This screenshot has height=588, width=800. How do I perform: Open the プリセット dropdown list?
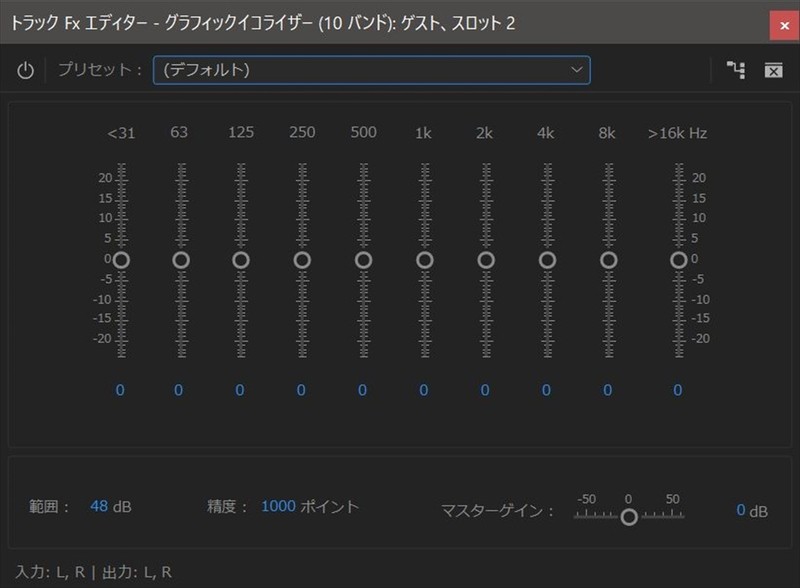point(371,70)
